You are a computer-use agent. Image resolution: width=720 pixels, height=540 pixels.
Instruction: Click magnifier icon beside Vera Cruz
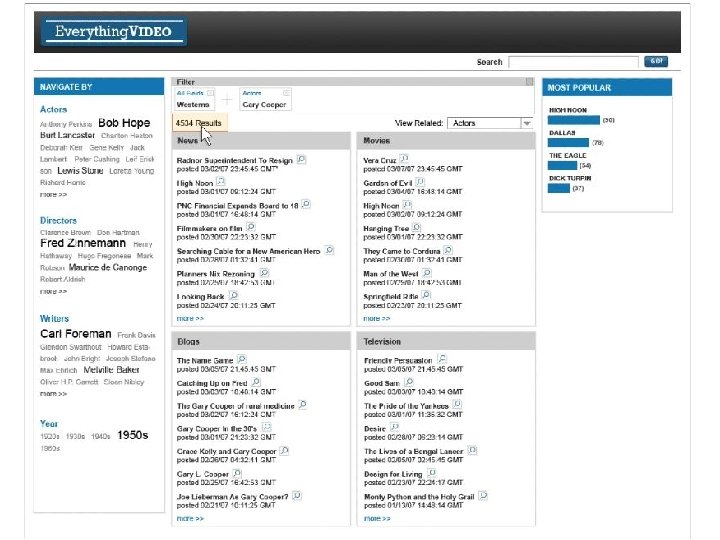(x=404, y=159)
